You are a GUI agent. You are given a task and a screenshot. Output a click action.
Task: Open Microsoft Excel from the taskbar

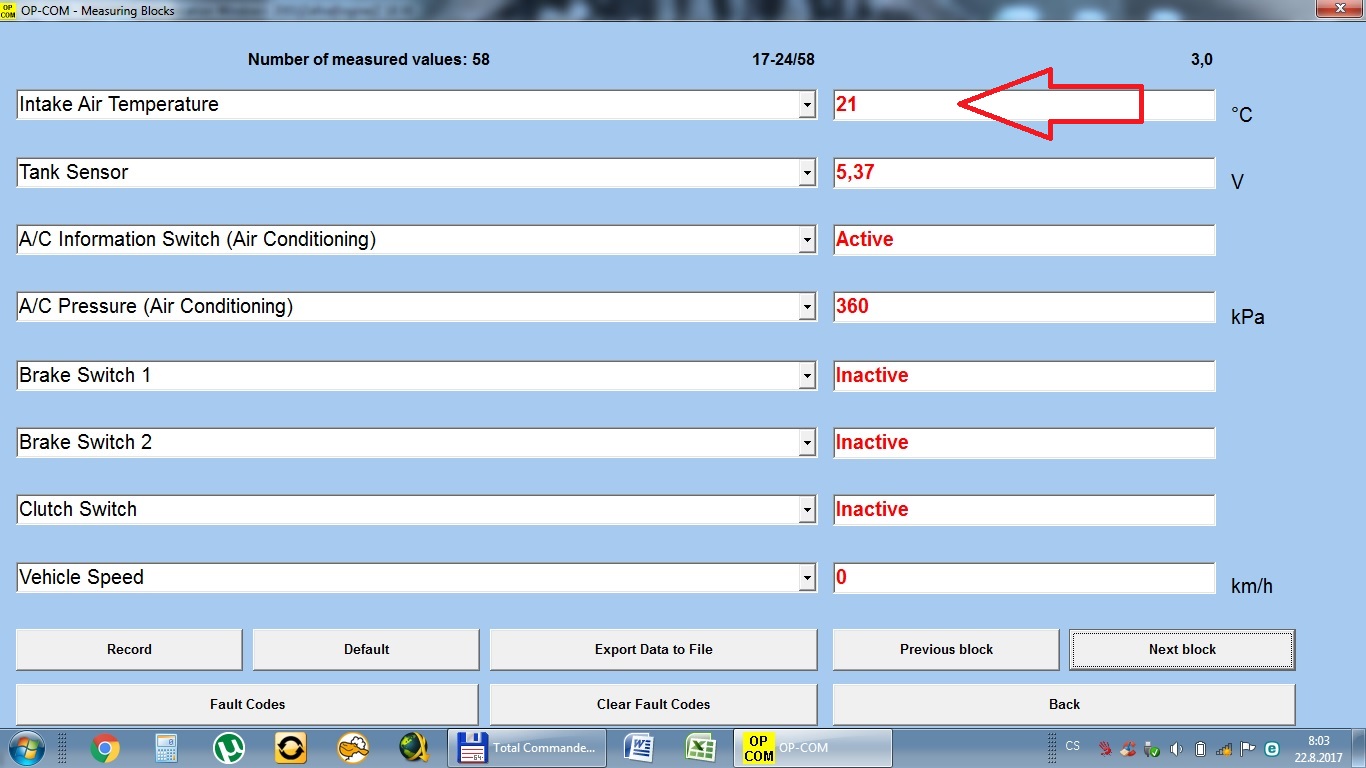click(x=700, y=747)
